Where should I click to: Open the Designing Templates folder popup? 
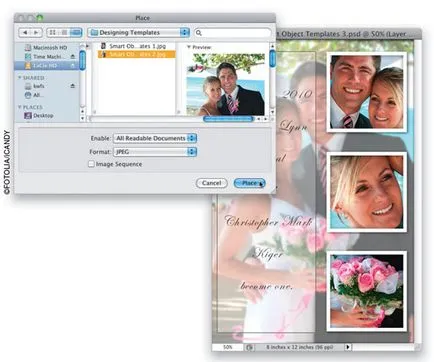pyautogui.click(x=139, y=32)
